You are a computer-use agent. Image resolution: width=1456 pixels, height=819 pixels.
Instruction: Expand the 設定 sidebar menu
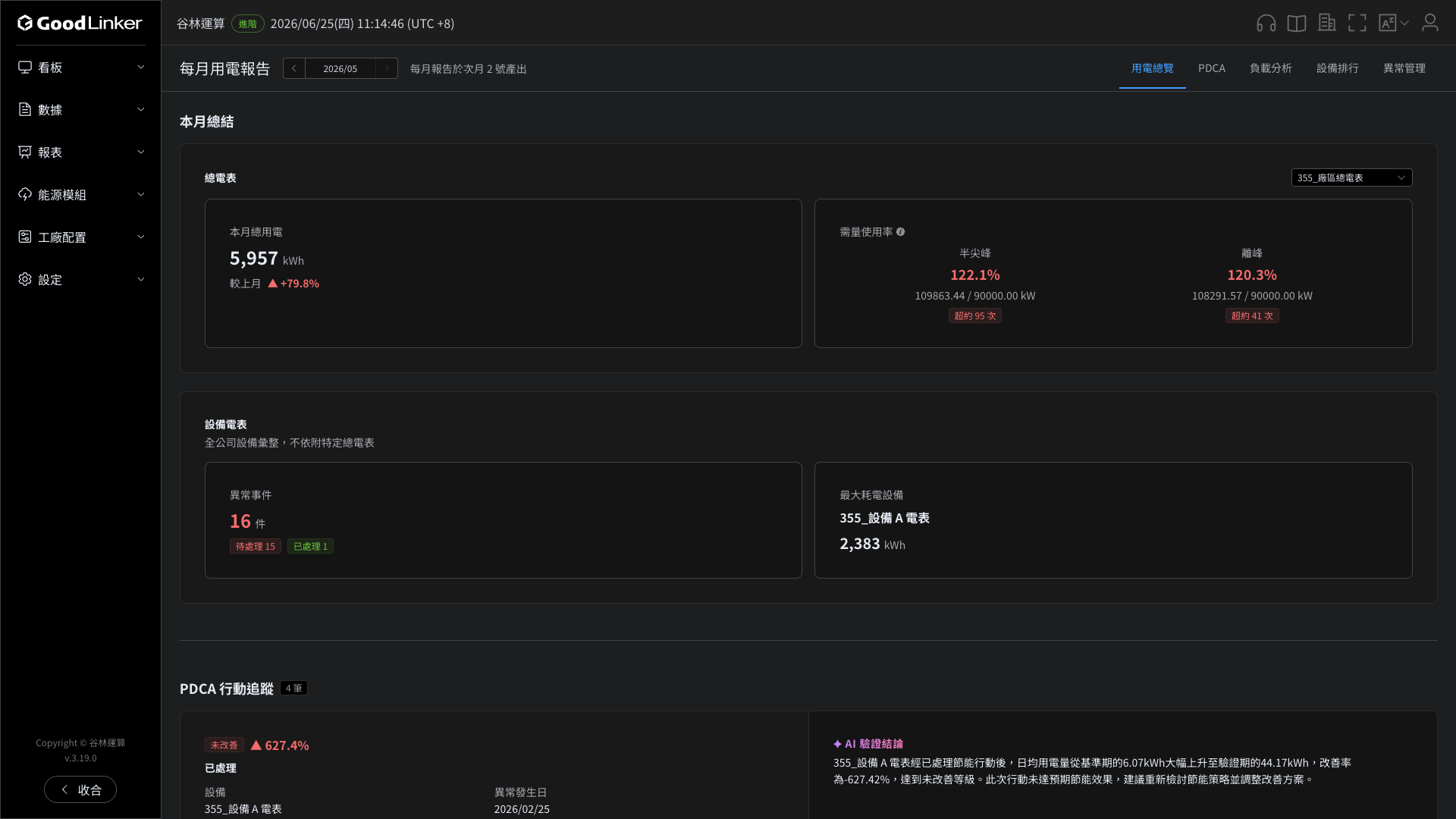point(141,280)
